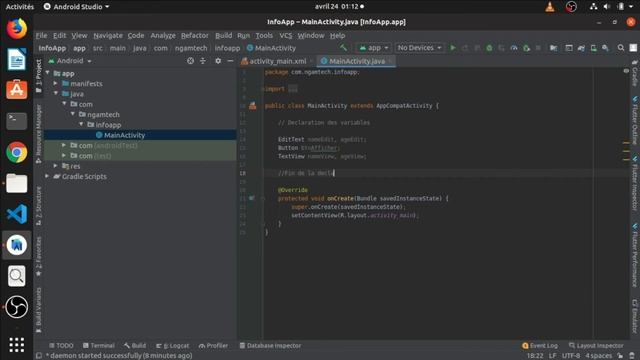Open SDK Manager icon in the toolbar
This screenshot has height=360, width=640.
tap(605, 48)
